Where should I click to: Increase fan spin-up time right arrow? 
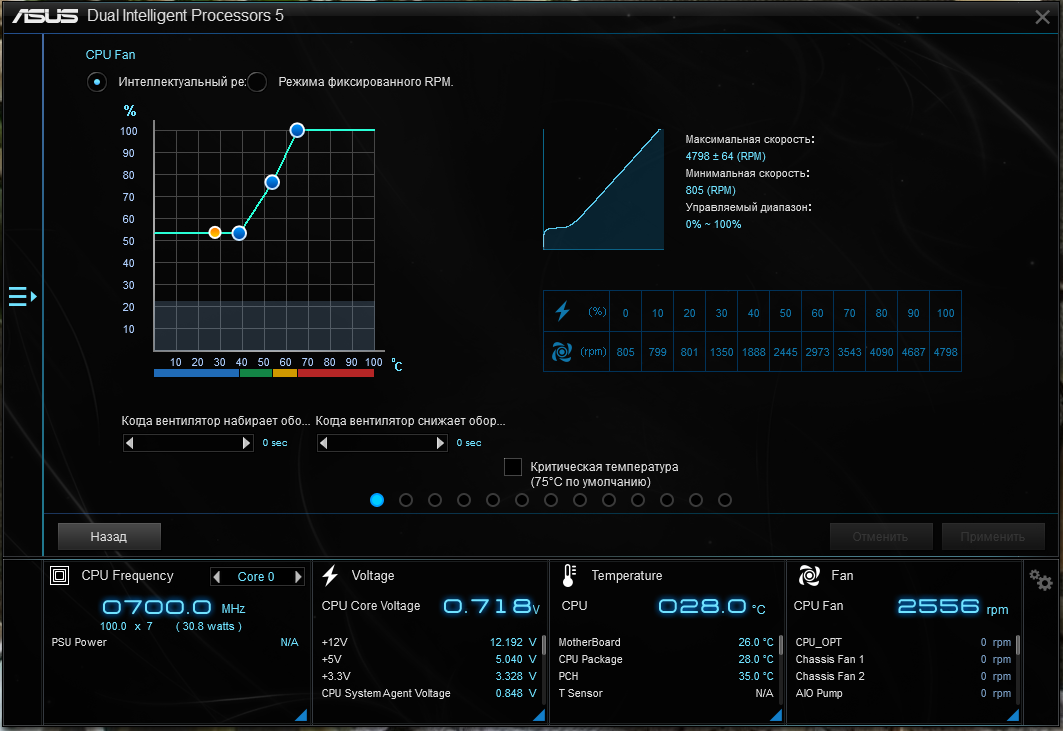coord(246,443)
